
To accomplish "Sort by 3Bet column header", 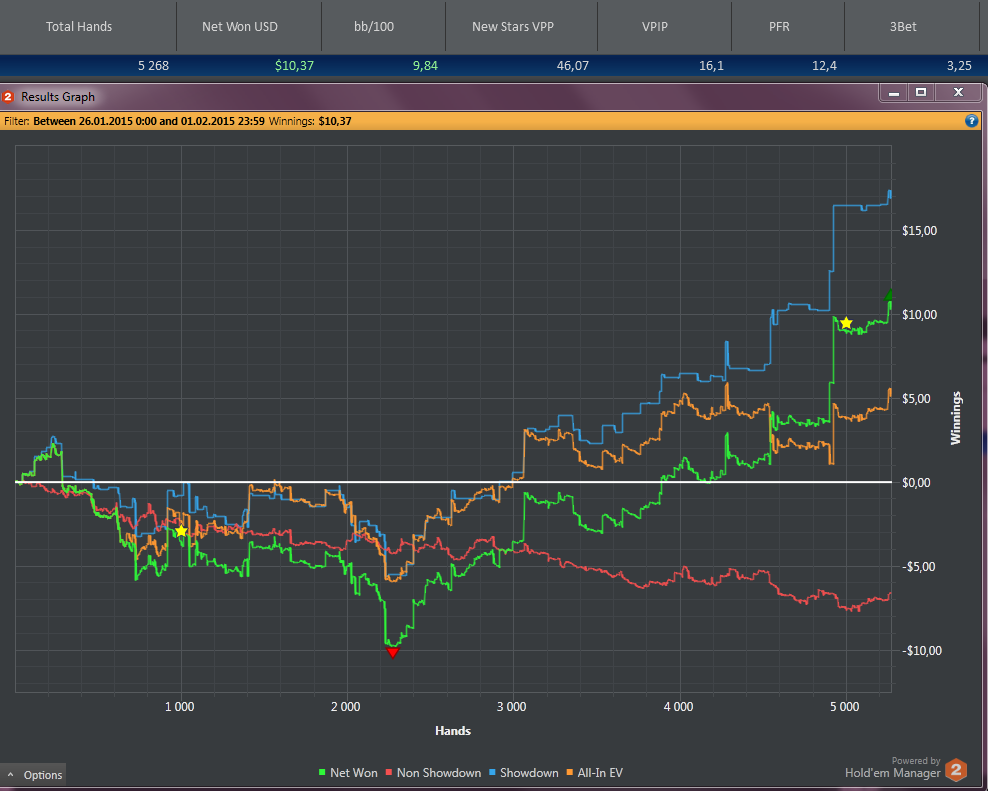I will (903, 26).
